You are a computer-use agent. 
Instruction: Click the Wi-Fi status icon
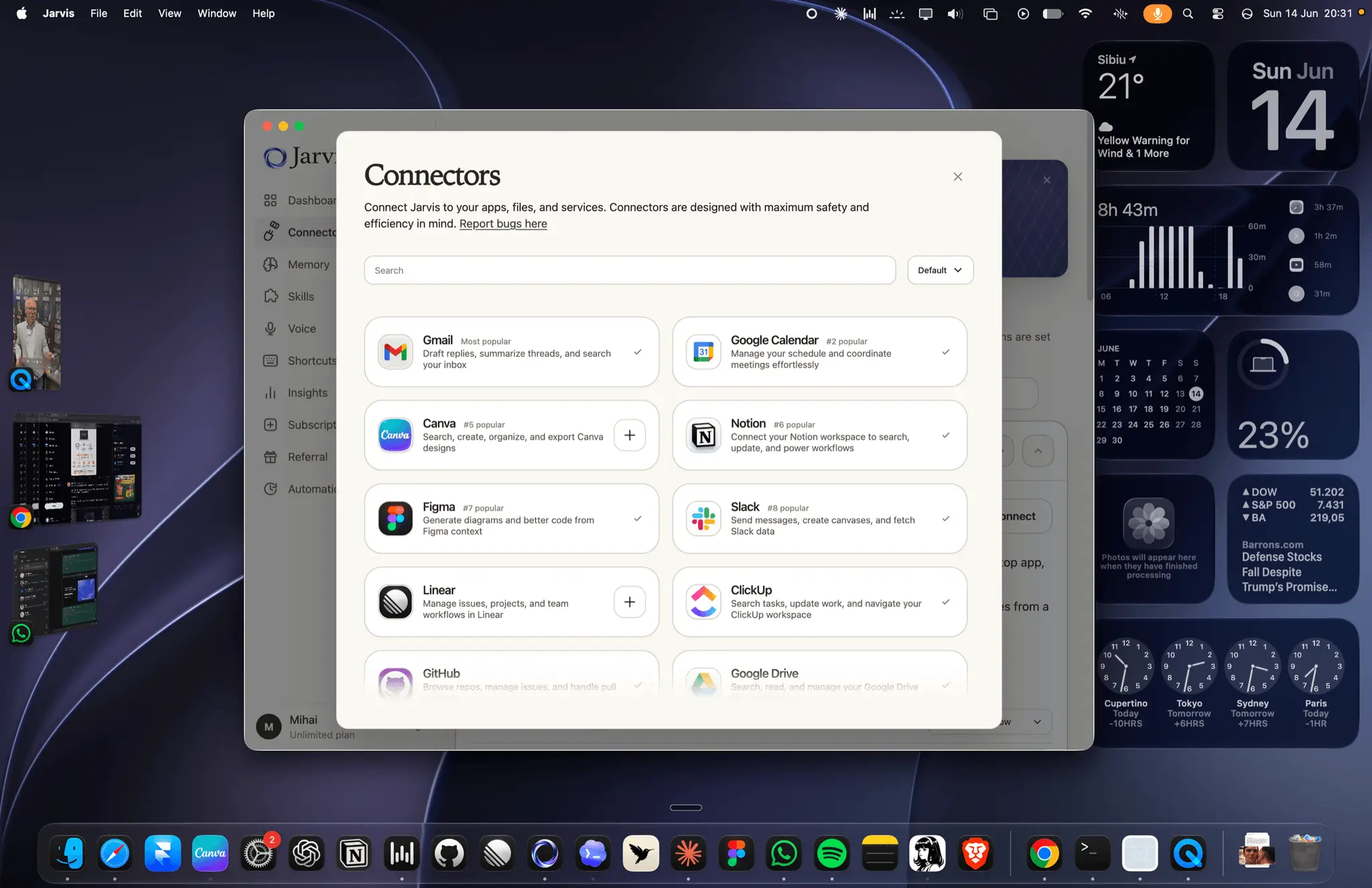click(1085, 13)
